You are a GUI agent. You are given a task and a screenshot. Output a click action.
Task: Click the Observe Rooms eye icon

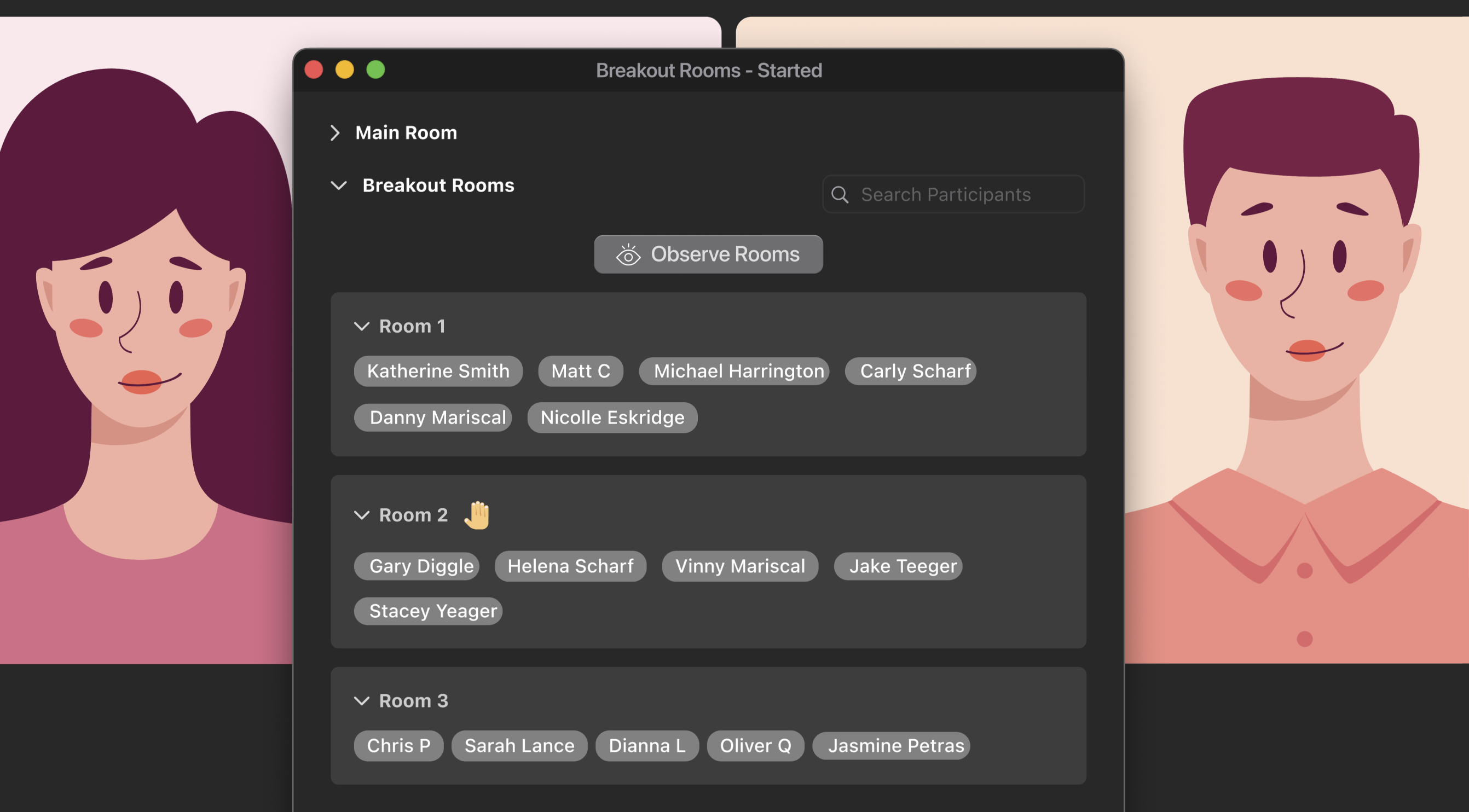point(626,254)
